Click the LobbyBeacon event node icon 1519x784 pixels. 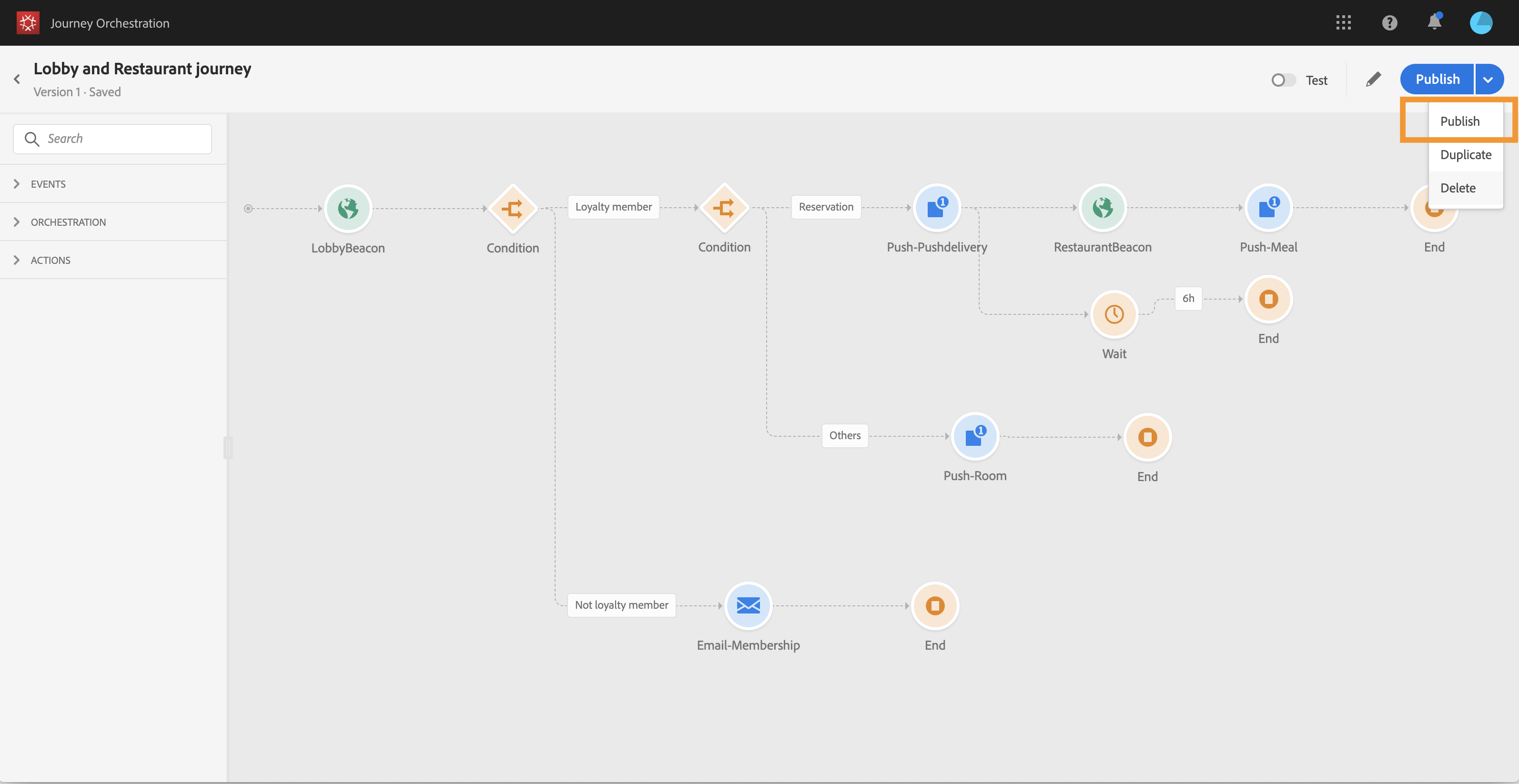coord(348,208)
